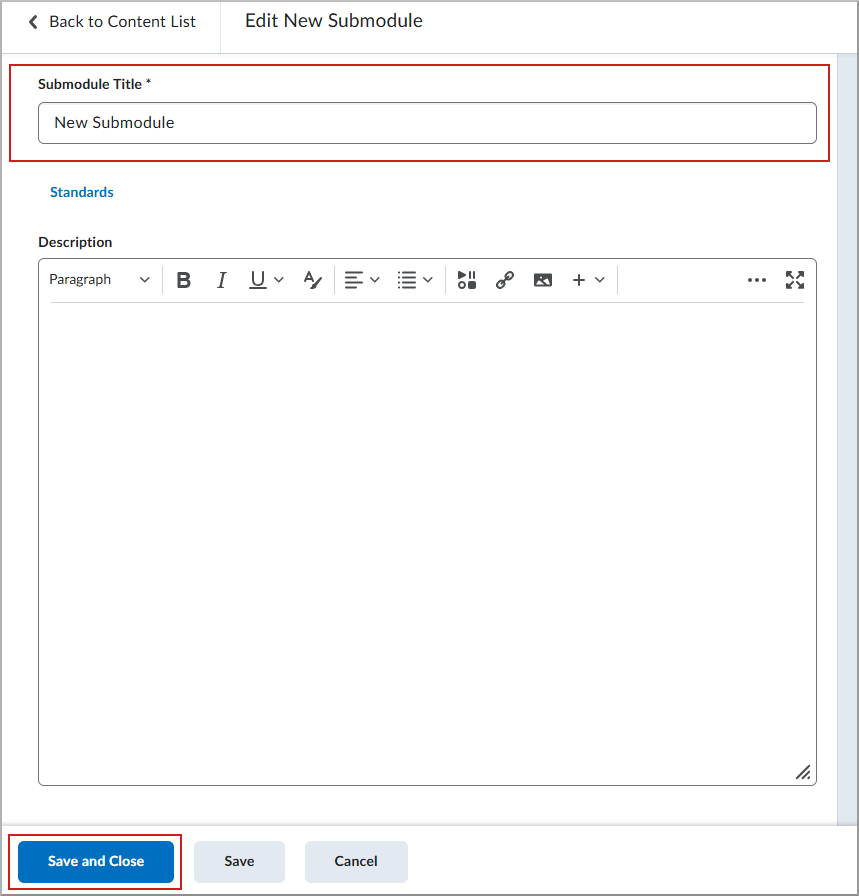
Task: Click the Save button
Action: [239, 861]
